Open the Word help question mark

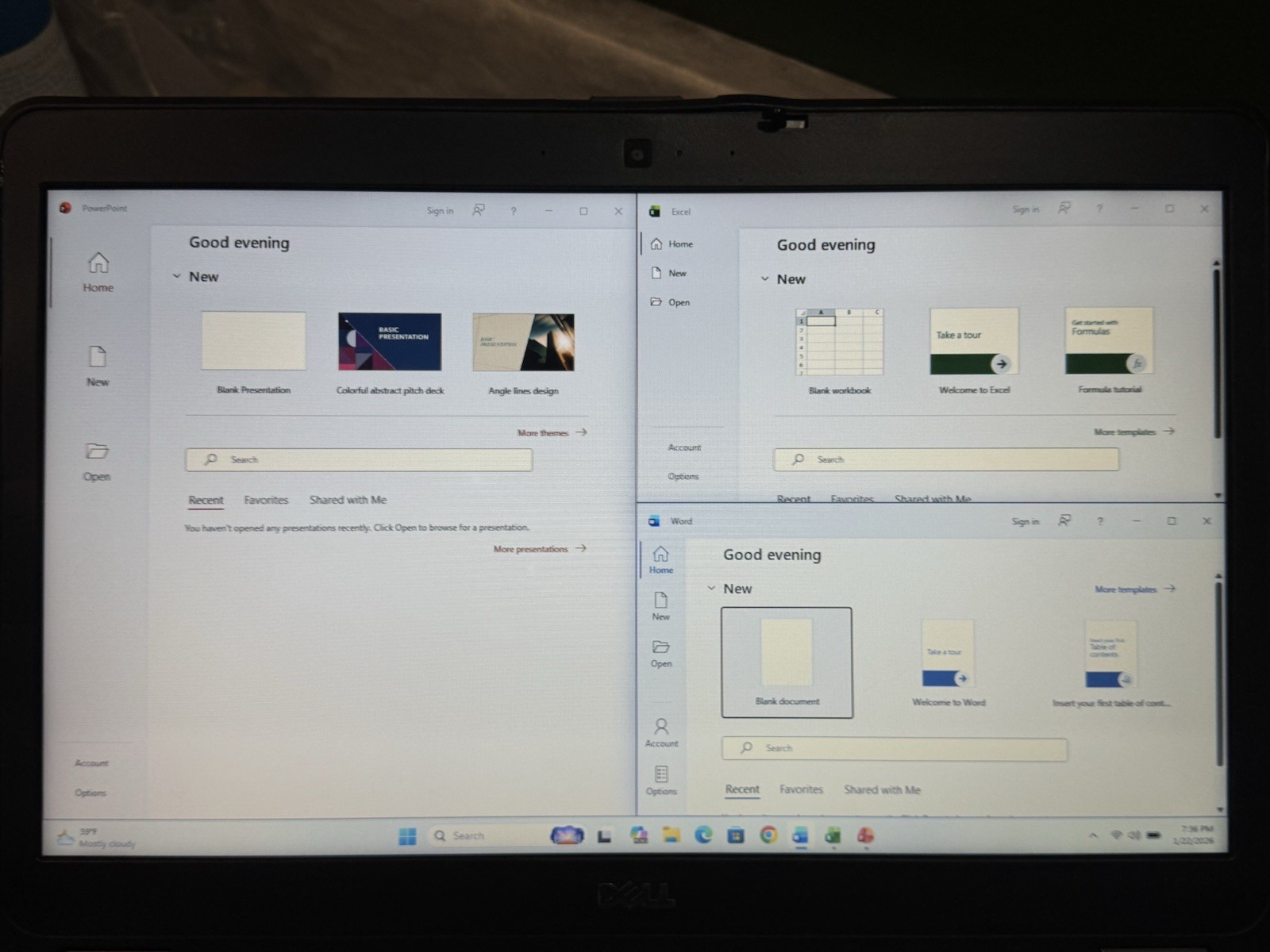click(1100, 522)
